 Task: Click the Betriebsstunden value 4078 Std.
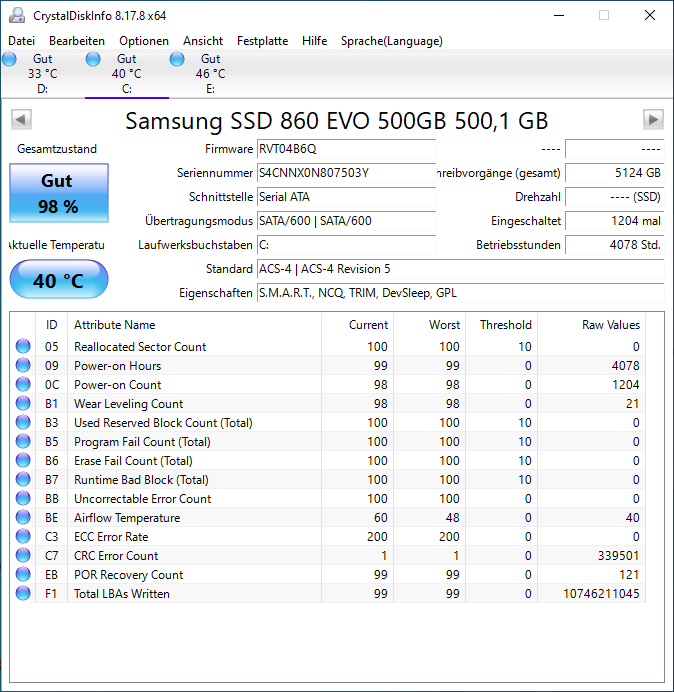click(614, 245)
